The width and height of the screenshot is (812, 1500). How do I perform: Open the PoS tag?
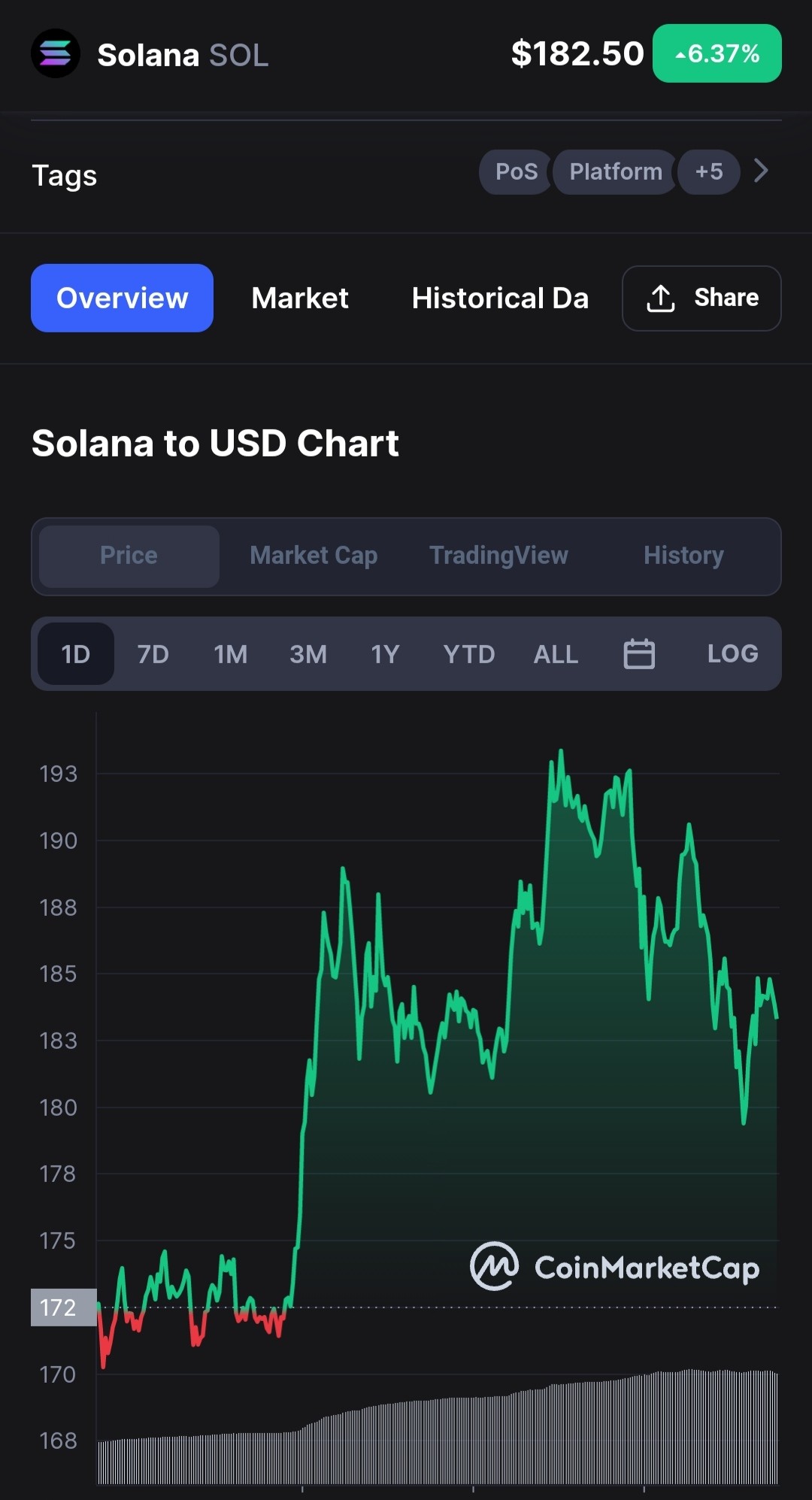(516, 171)
